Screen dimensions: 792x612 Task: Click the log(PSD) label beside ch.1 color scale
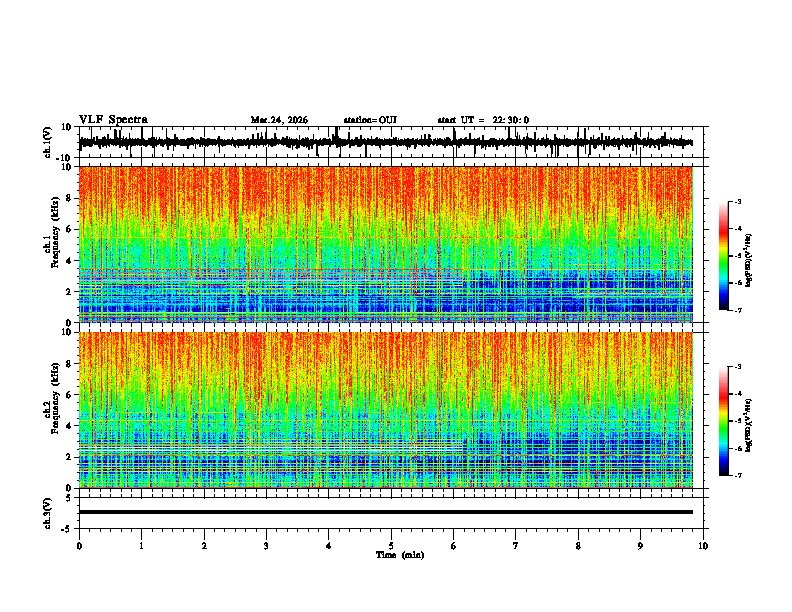point(749,261)
